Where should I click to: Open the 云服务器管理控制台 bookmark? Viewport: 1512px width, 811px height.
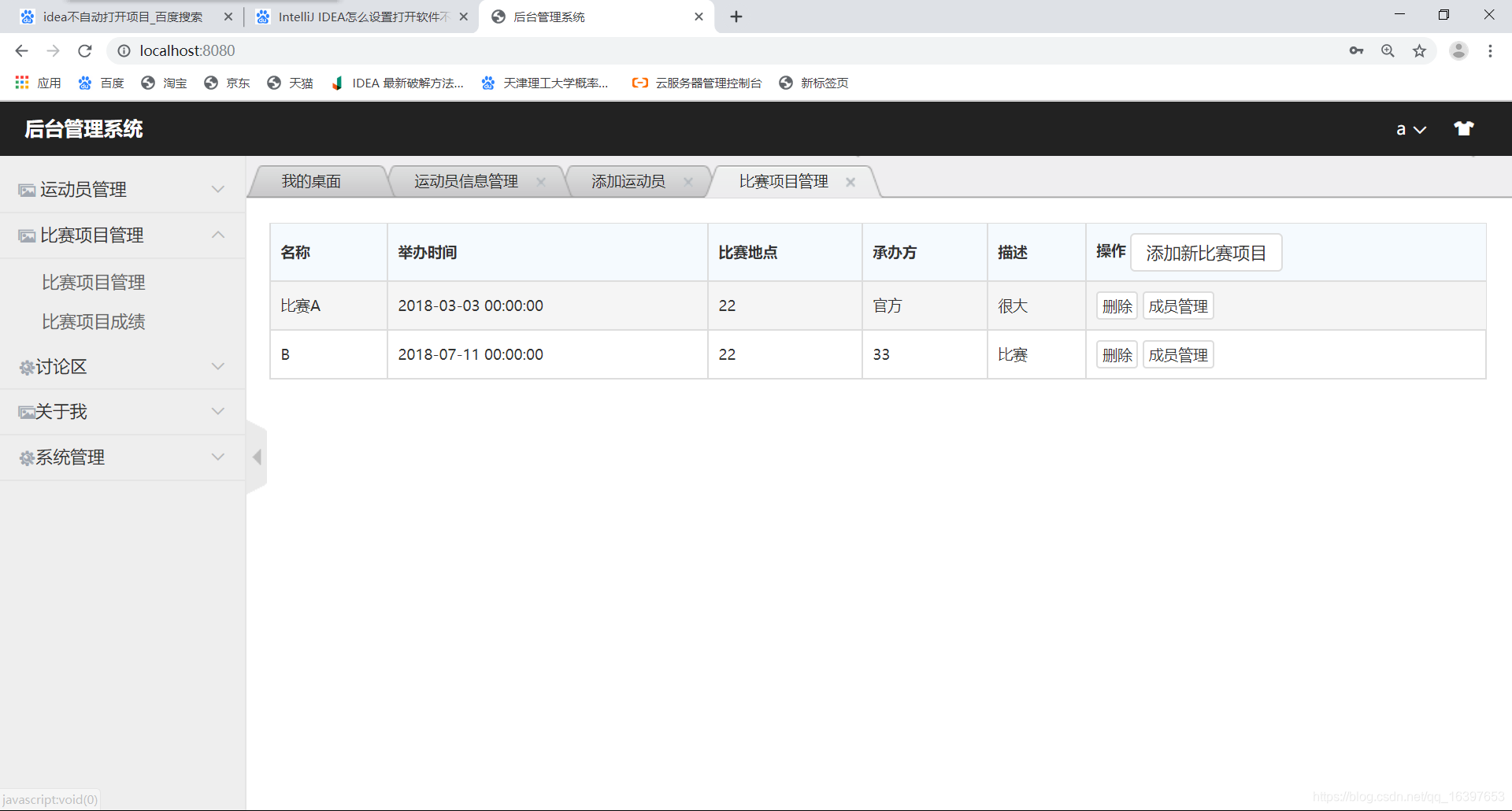click(x=697, y=83)
